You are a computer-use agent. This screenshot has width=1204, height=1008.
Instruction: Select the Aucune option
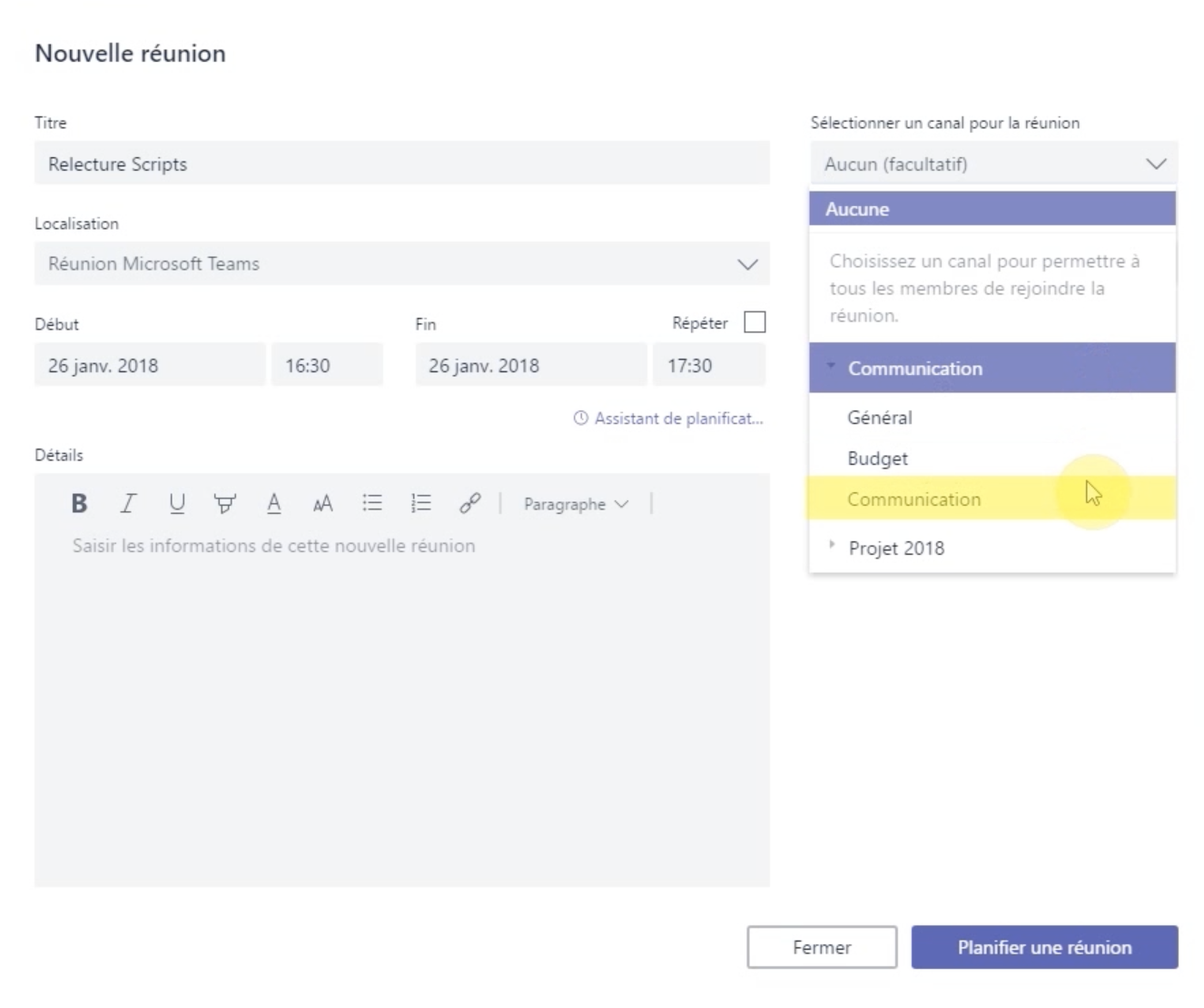[992, 209]
